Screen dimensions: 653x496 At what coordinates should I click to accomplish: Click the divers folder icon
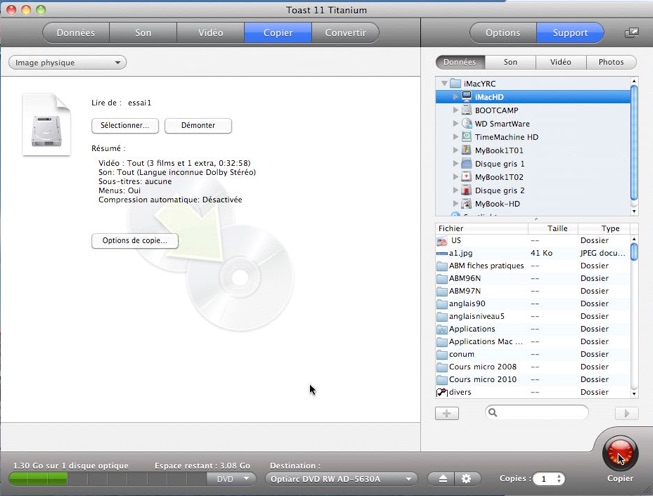point(442,392)
